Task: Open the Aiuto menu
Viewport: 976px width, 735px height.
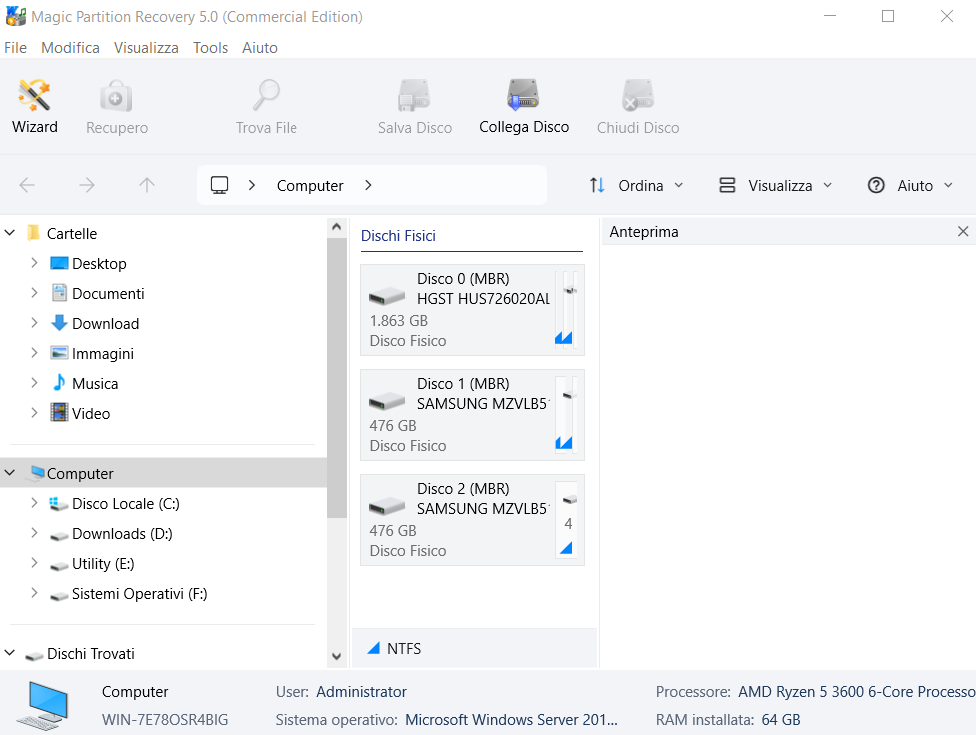Action: click(260, 48)
